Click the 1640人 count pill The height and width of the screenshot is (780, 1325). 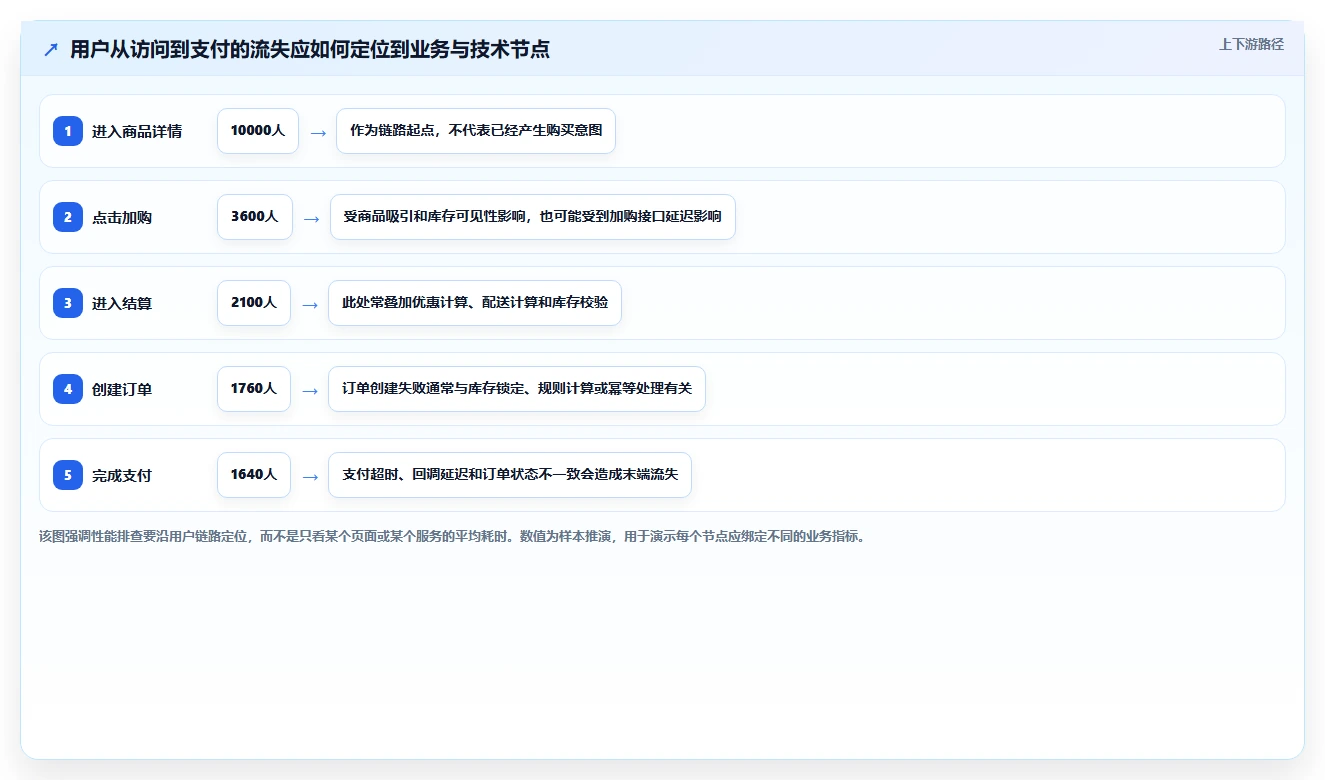(254, 475)
